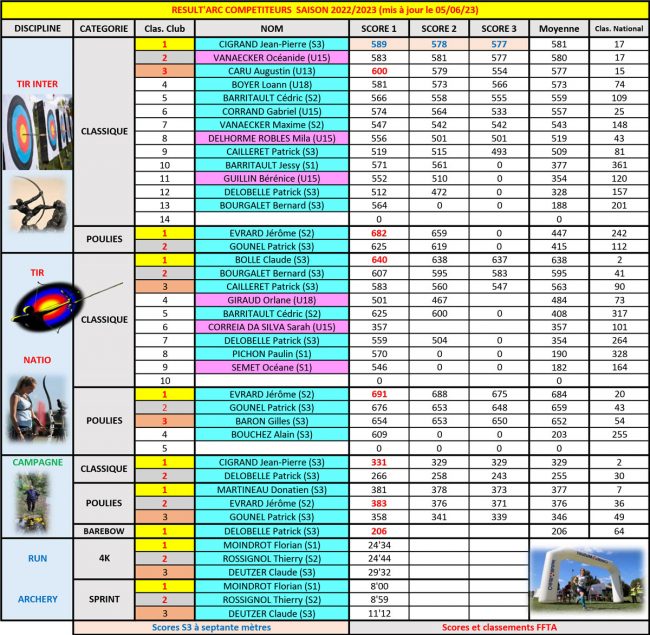Screen dimensions: 650x635
Task: Select the SCORE 1 column header
Action: coord(379,29)
